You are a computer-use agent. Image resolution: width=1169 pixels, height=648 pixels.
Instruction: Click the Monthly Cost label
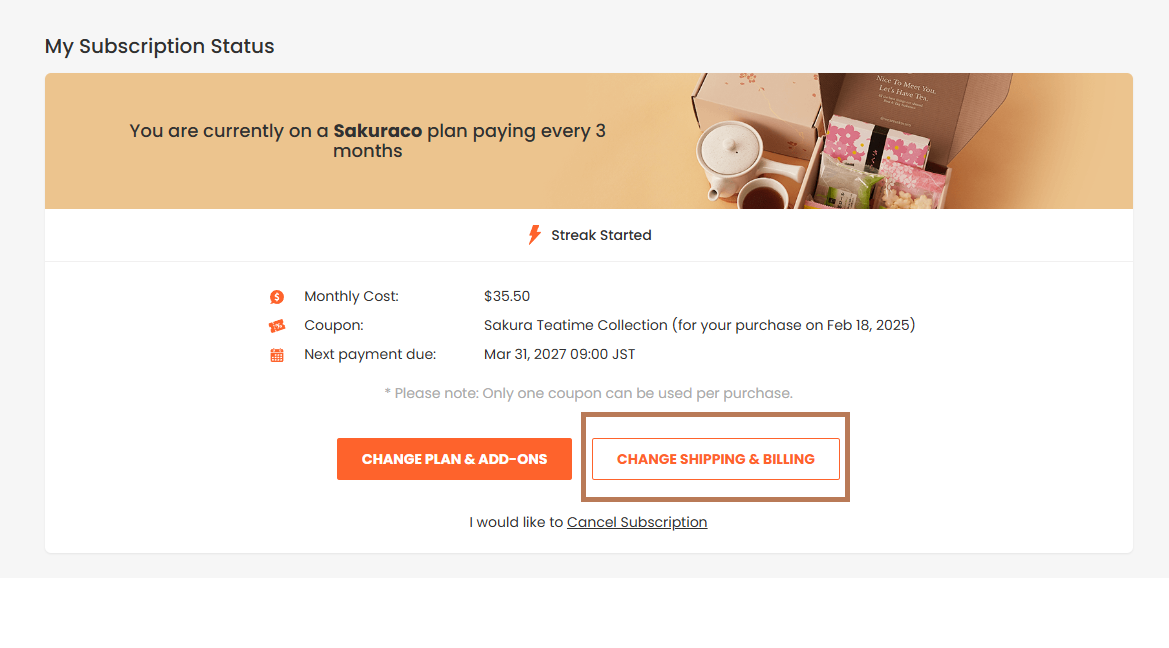351,296
